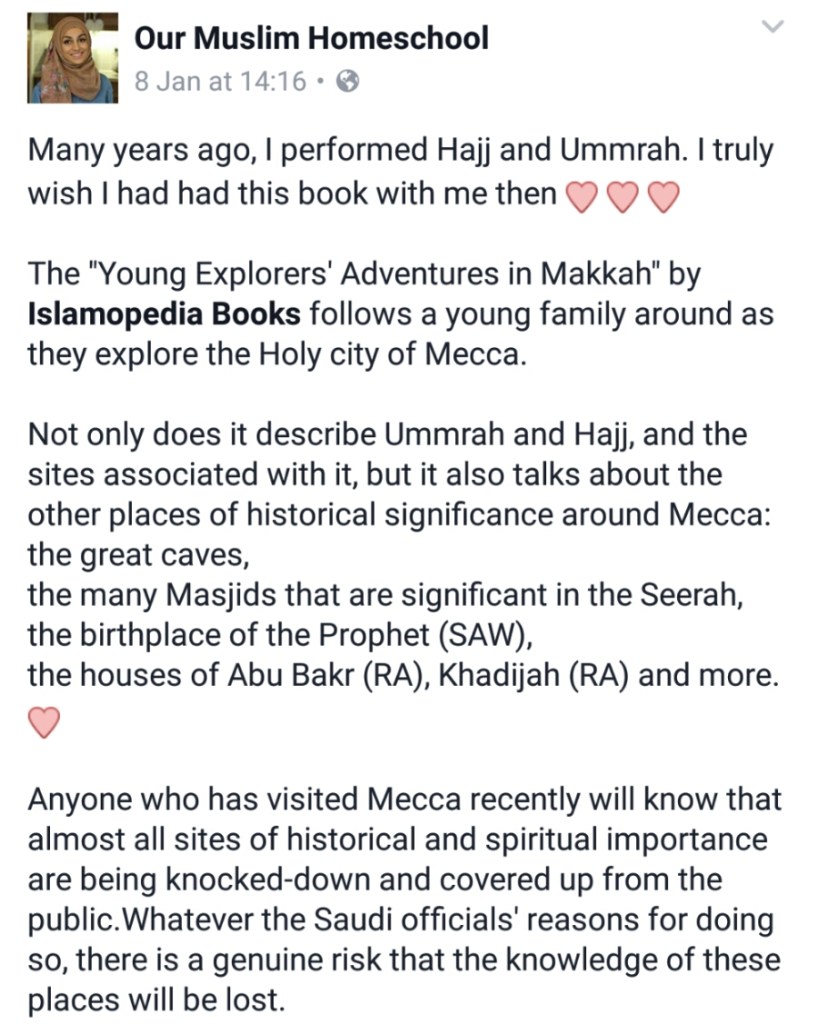818x1024 pixels.
Task: Click the single heart below 'the houses' line
Action: (x=47, y=720)
